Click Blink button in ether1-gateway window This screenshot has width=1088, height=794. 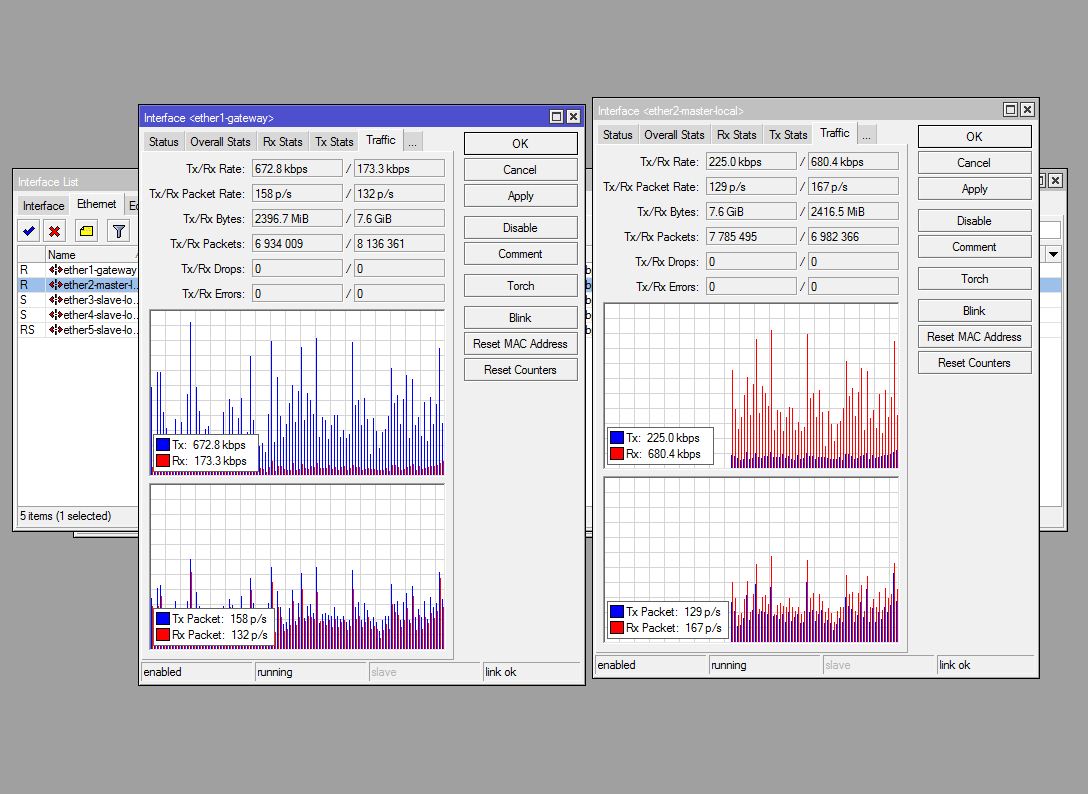(520, 318)
